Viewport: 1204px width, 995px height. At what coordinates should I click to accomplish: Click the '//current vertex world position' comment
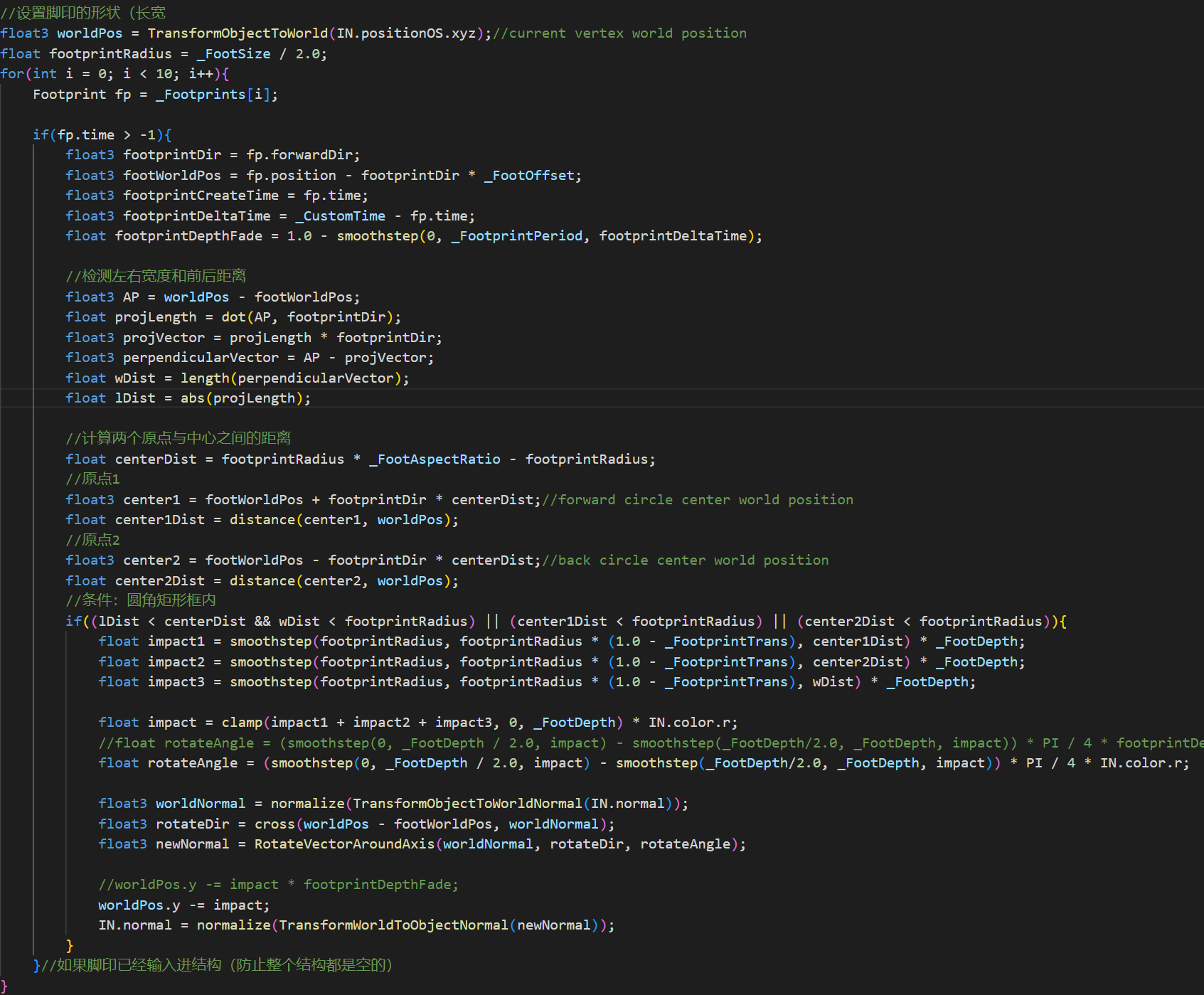[619, 33]
